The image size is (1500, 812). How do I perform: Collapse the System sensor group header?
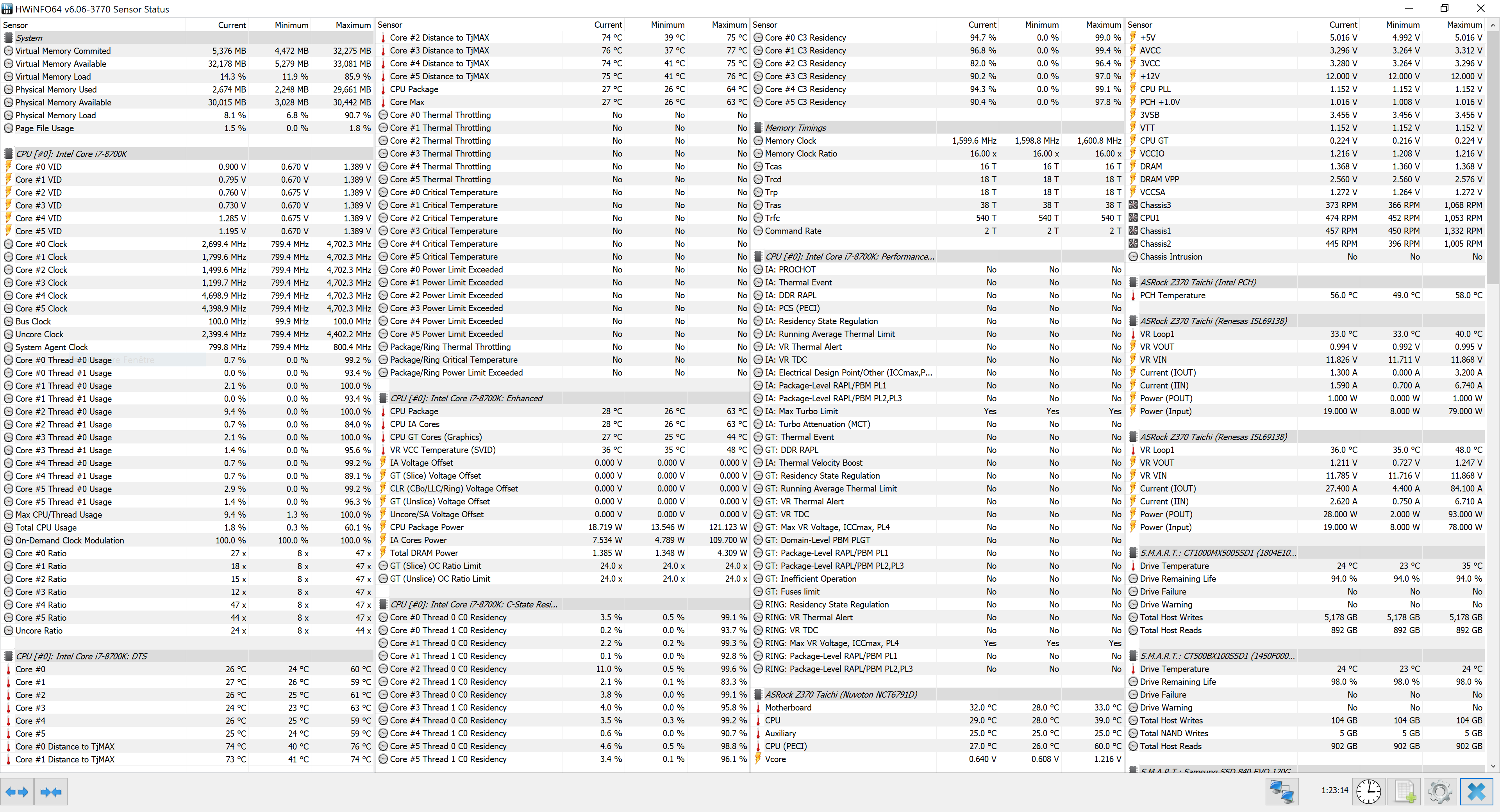point(29,38)
